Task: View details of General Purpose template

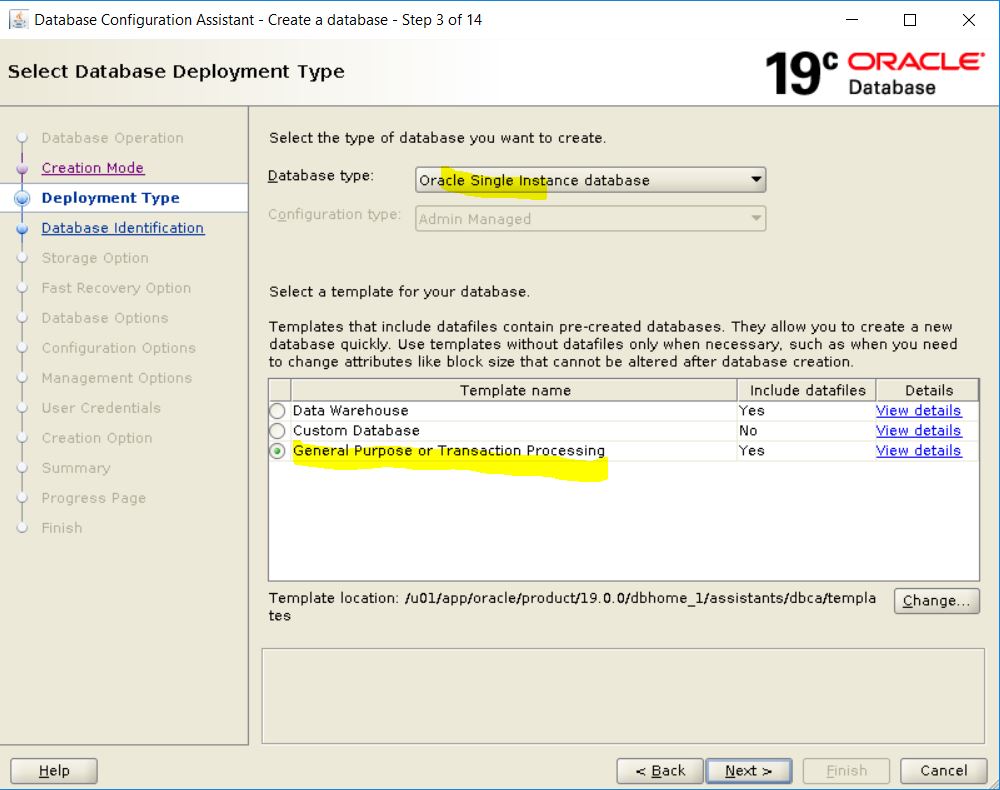Action: [918, 451]
